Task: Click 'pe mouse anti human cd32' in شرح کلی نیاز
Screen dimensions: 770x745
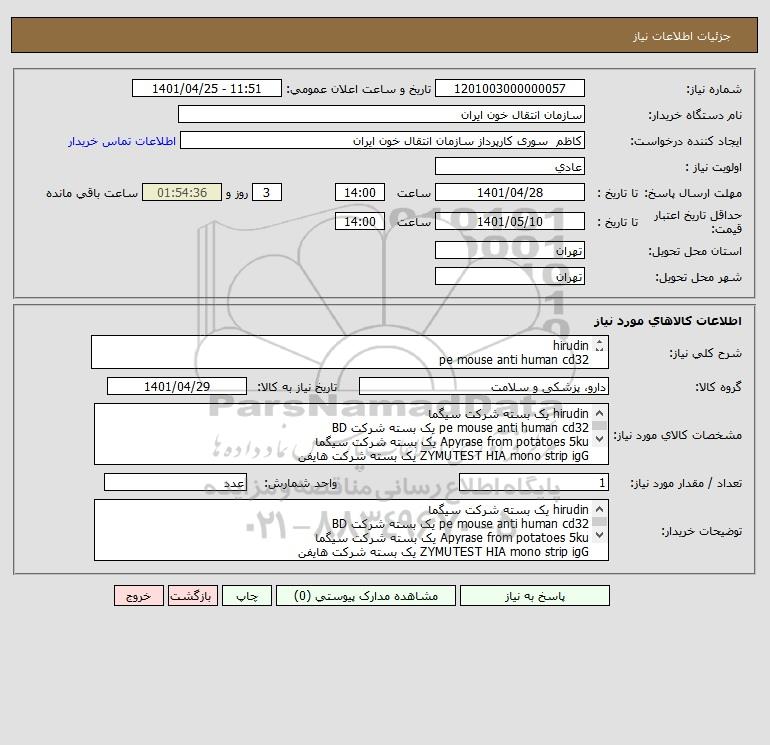Action: click(514, 360)
